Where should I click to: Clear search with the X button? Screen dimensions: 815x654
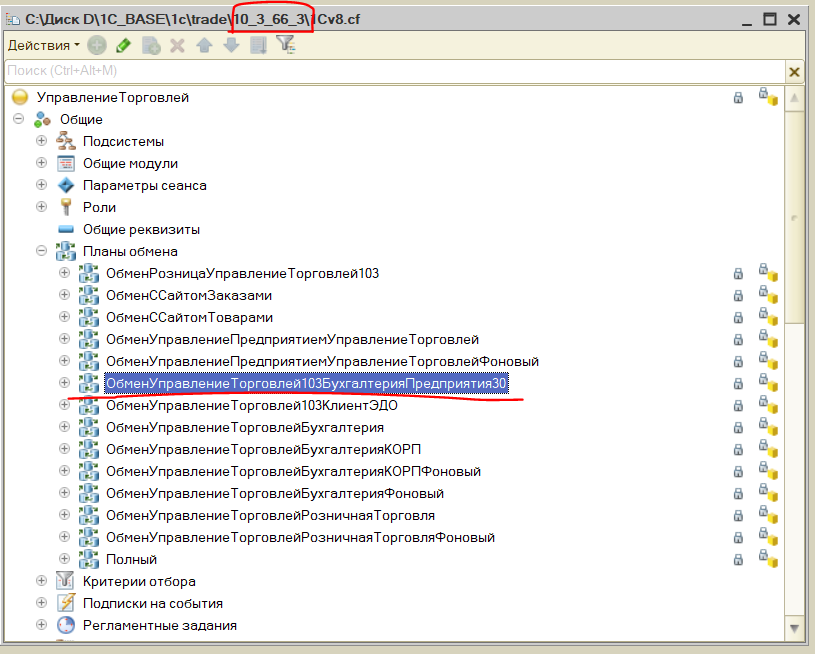(794, 72)
